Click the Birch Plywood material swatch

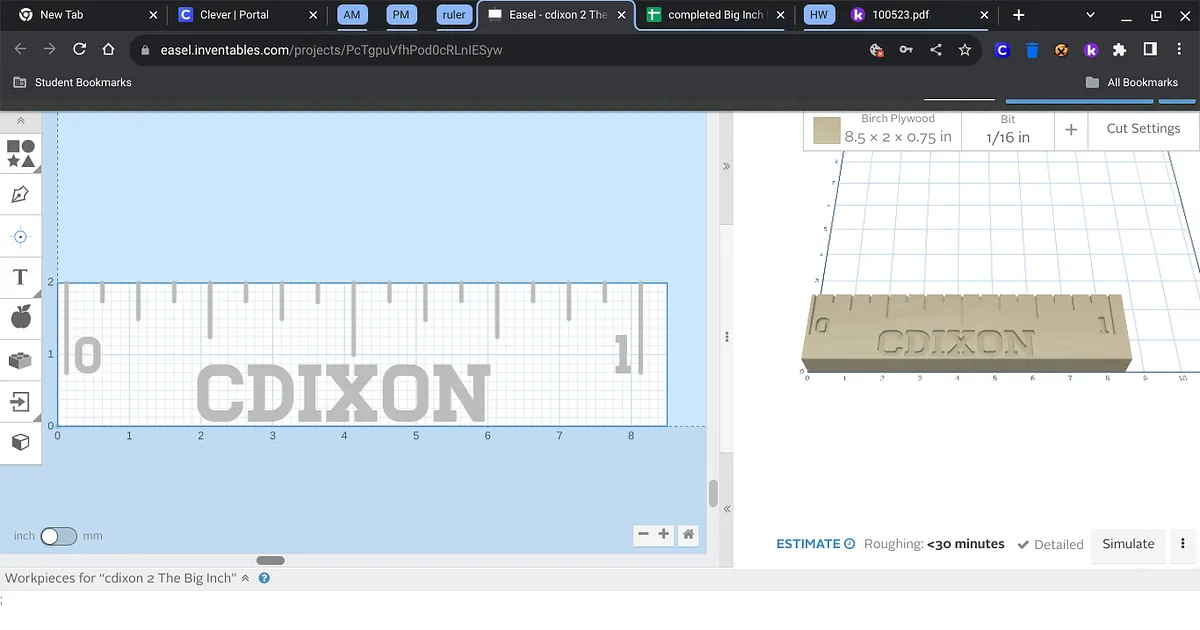pos(827,130)
